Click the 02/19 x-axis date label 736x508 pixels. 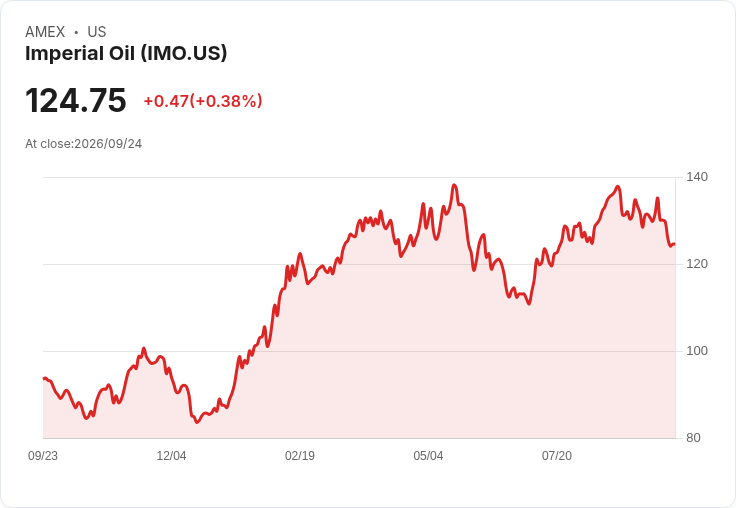click(x=300, y=456)
